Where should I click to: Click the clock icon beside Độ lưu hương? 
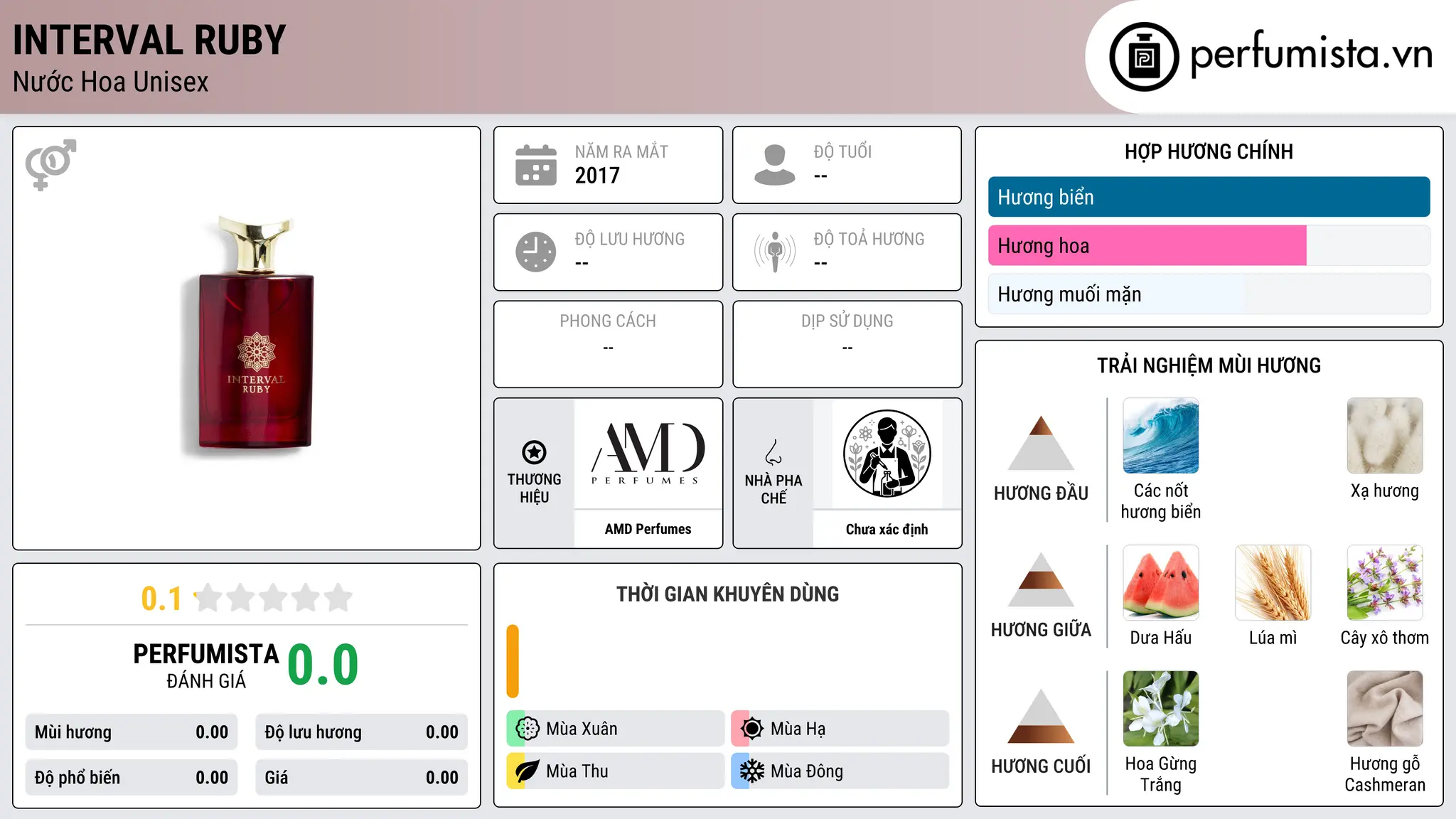pos(536,252)
